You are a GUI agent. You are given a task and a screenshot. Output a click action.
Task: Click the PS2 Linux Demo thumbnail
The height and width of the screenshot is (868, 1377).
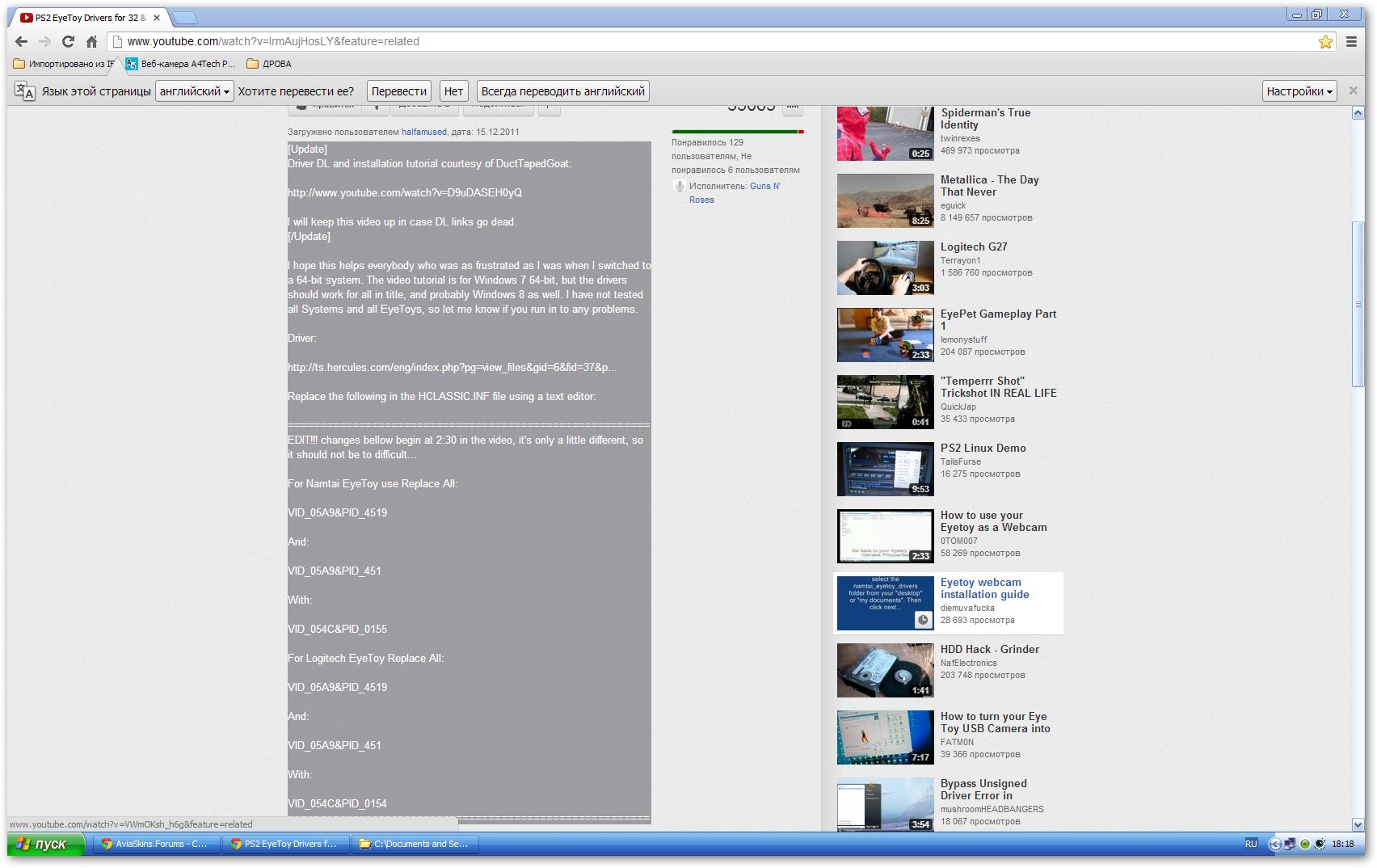pos(886,469)
